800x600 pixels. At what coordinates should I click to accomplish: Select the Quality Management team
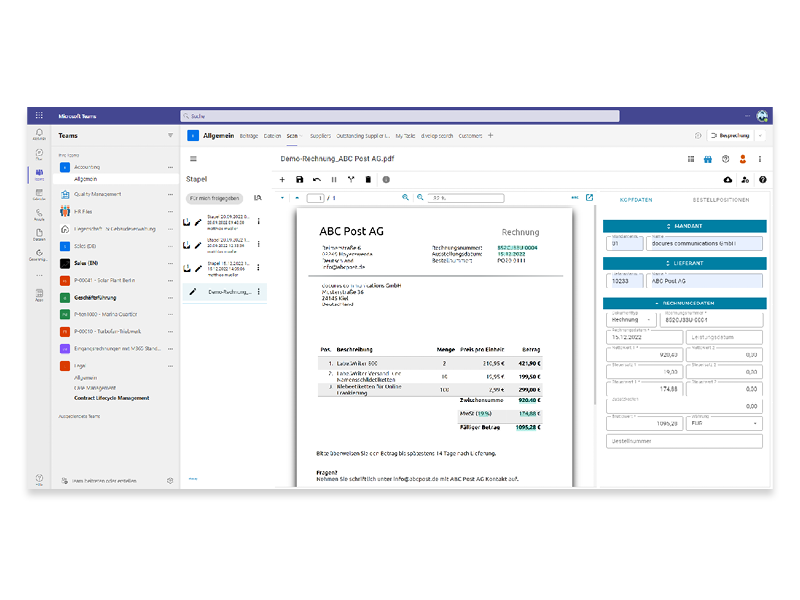click(98, 194)
